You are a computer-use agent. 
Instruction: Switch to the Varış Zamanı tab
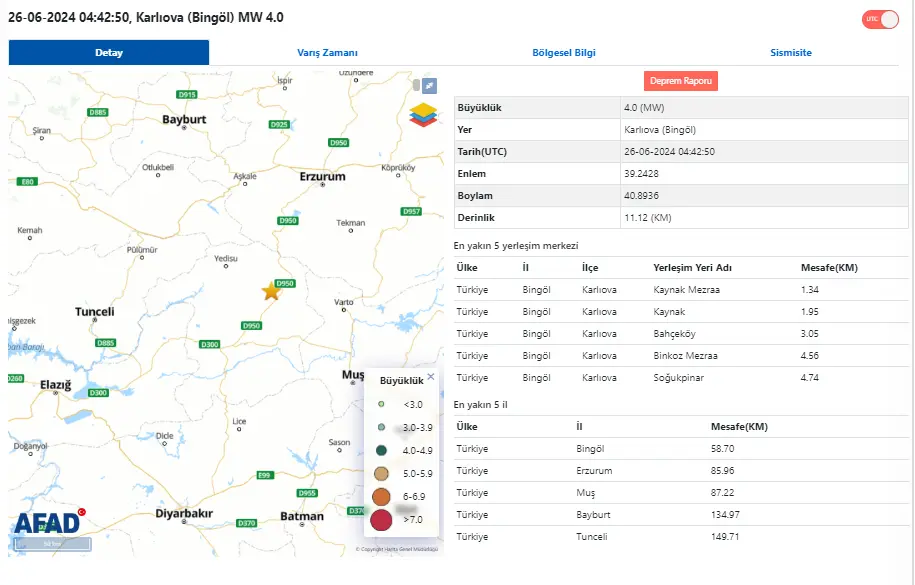click(327, 53)
